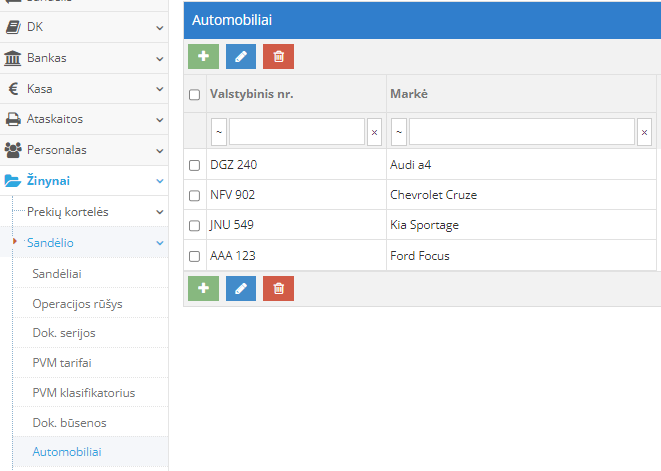The width and height of the screenshot is (661, 471).
Task: Toggle the select-all checkbox in table header
Action: tap(195, 94)
